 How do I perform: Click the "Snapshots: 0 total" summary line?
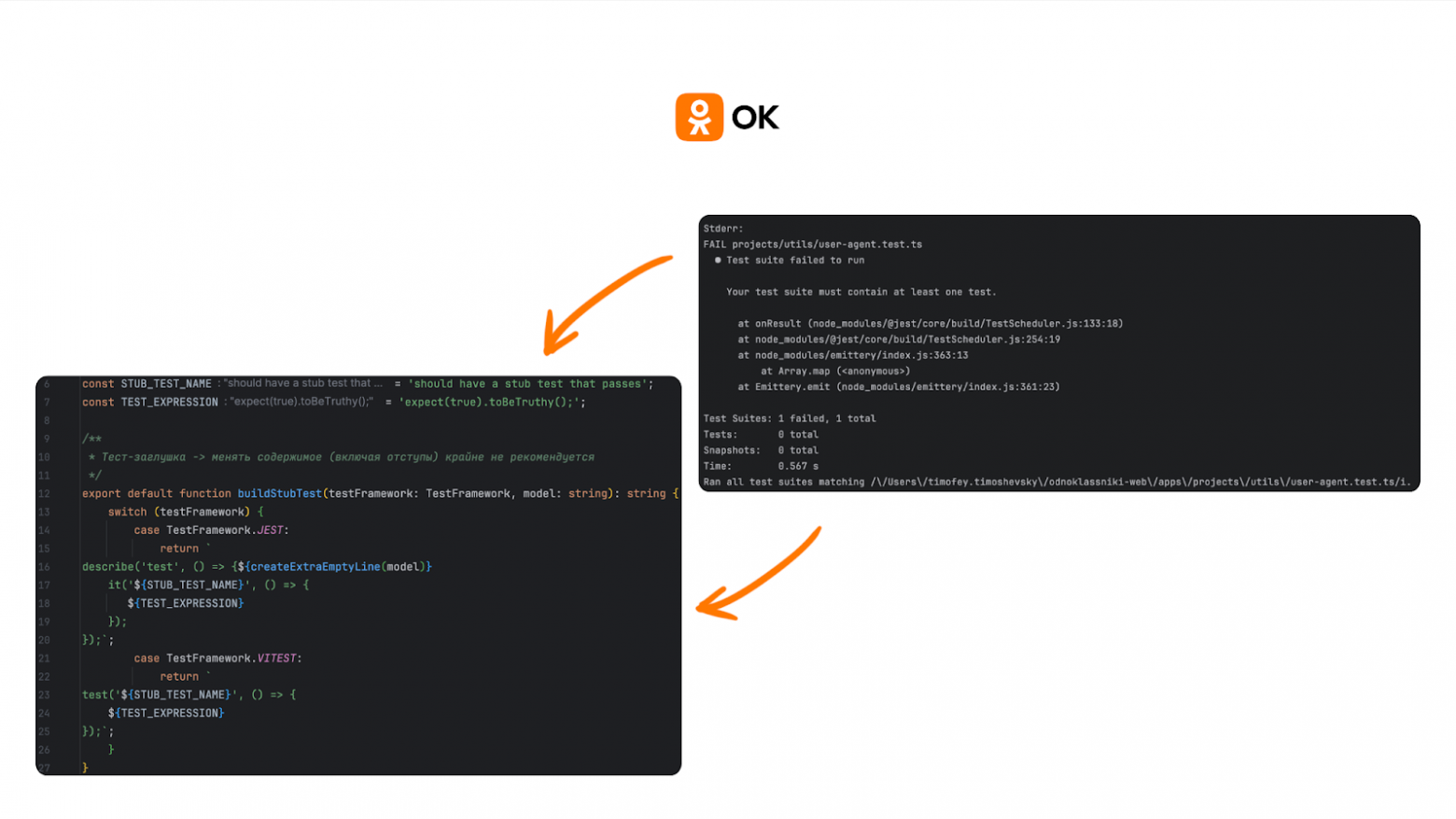[761, 451]
